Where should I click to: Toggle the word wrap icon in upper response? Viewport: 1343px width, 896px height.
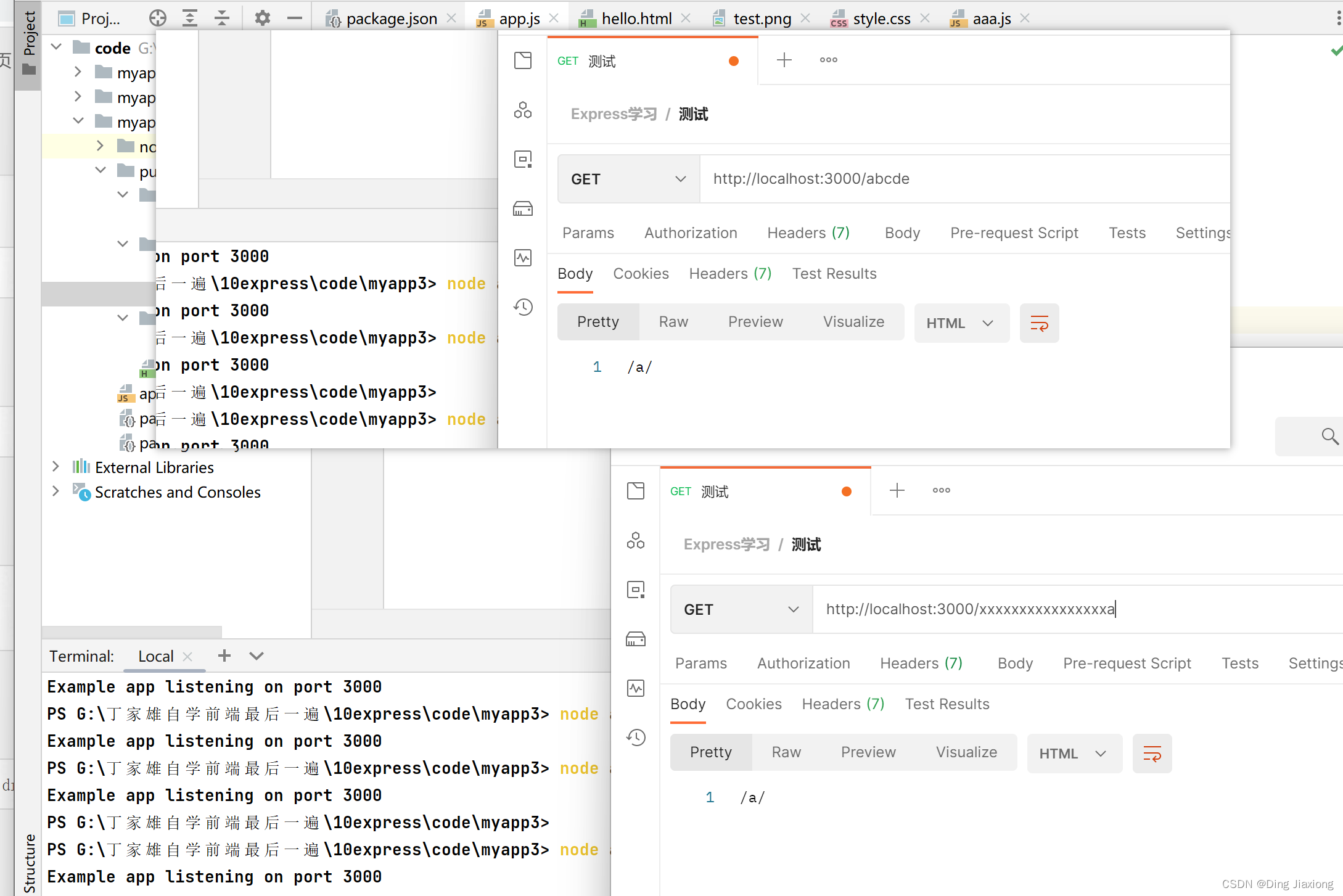pos(1040,323)
